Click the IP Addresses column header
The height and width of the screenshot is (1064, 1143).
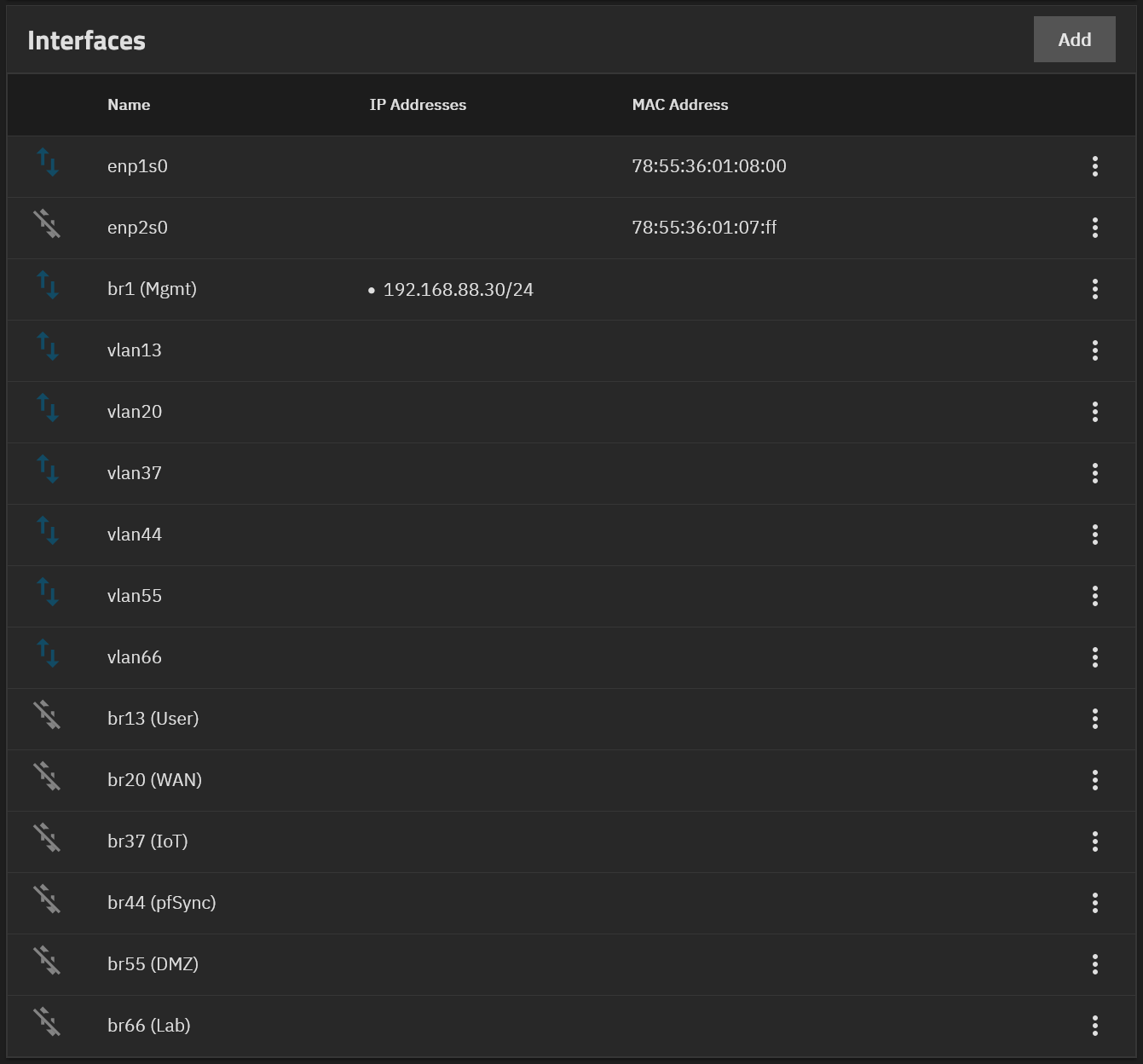(x=418, y=105)
